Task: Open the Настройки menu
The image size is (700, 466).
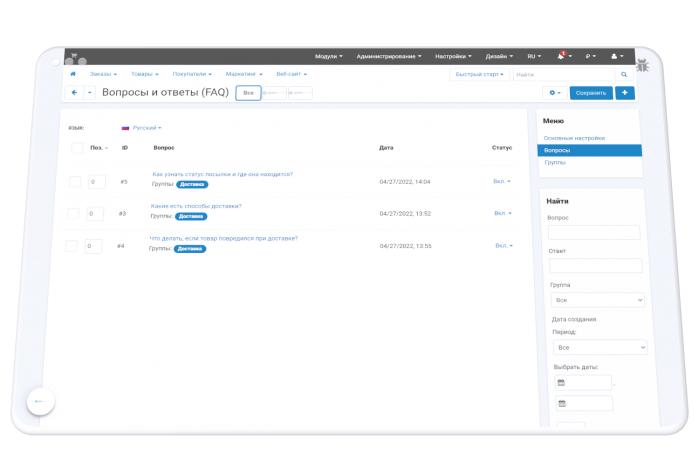Action: (453, 56)
